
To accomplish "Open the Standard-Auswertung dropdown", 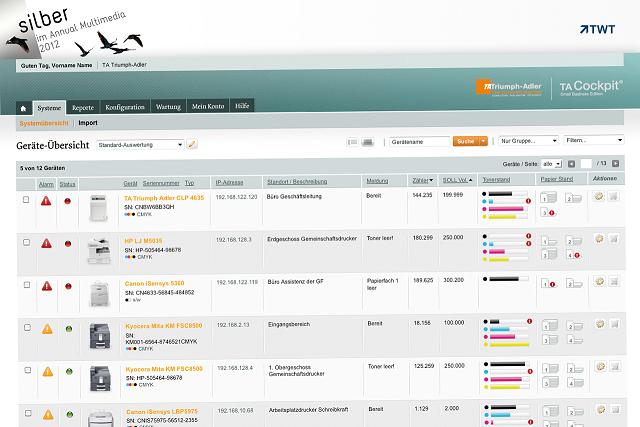I will (x=140, y=145).
